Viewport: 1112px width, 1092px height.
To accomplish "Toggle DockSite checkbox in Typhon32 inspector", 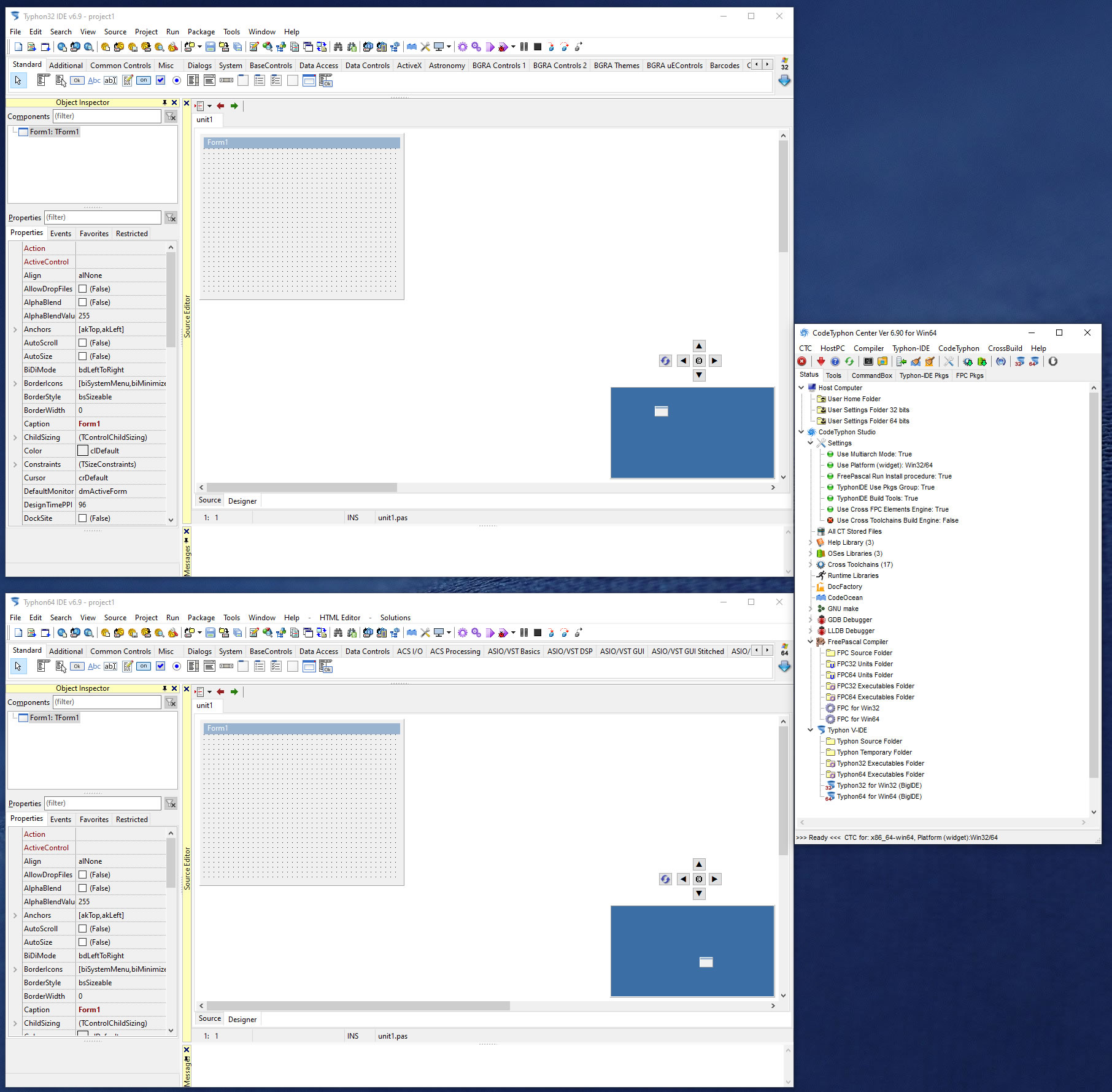I will (x=83, y=518).
